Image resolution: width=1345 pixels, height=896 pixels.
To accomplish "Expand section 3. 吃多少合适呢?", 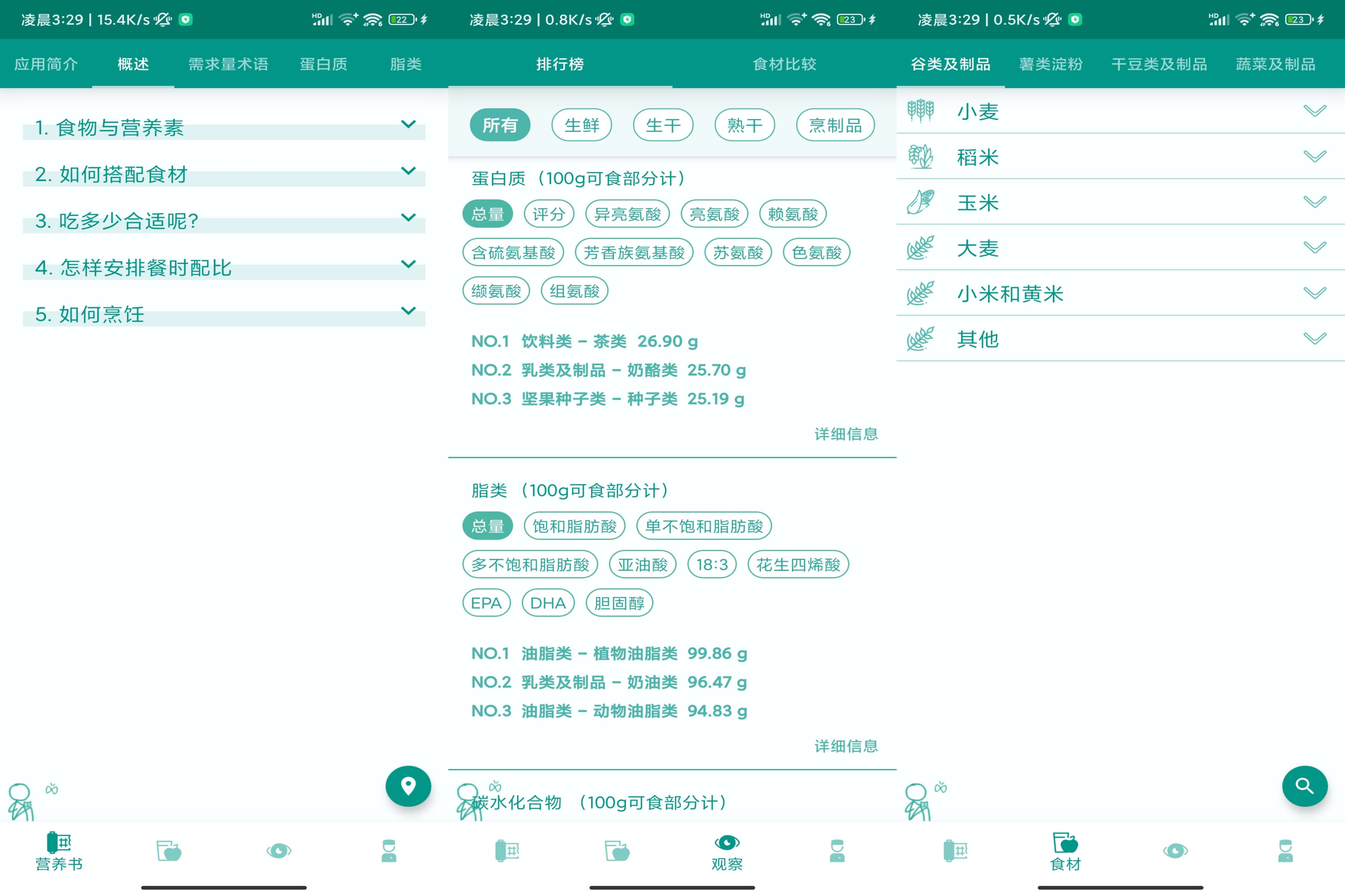I will click(x=224, y=221).
